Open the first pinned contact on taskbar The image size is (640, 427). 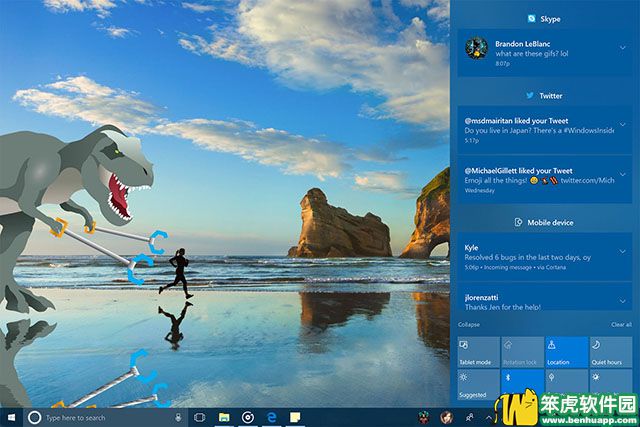pyautogui.click(x=424, y=417)
